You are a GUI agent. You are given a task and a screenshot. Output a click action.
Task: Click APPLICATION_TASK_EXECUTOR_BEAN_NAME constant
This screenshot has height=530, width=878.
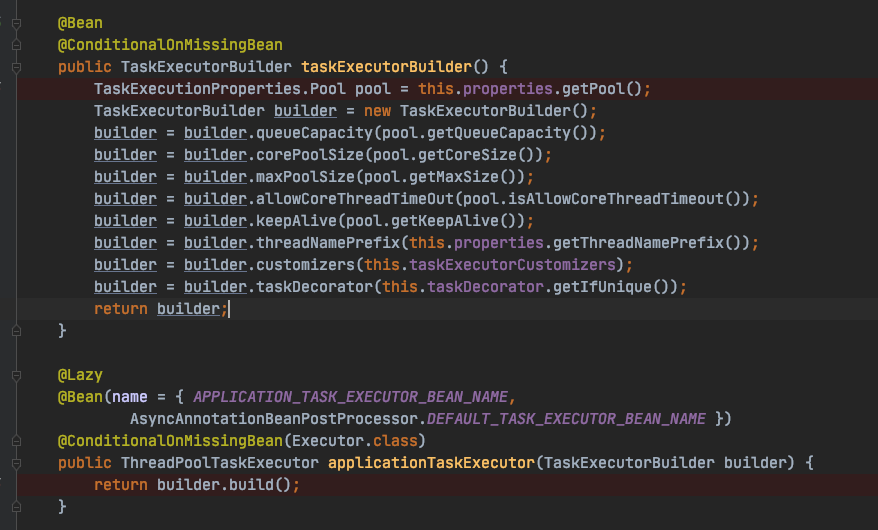[x=351, y=397]
